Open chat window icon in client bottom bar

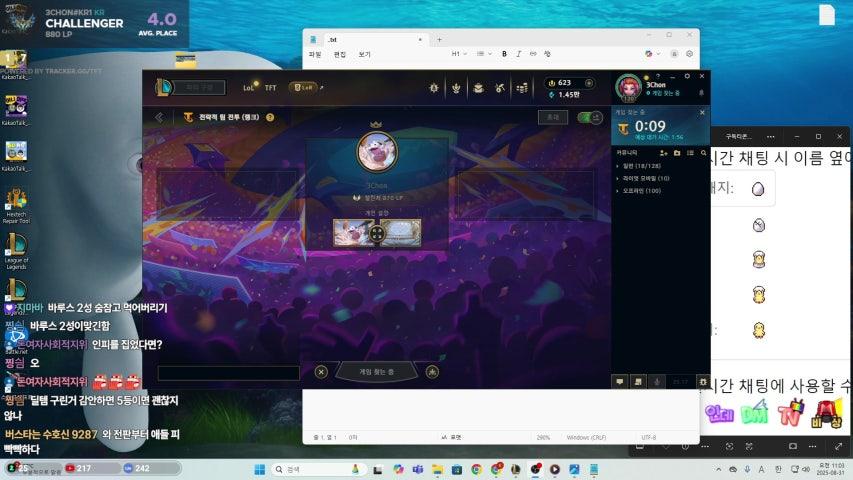[x=620, y=382]
